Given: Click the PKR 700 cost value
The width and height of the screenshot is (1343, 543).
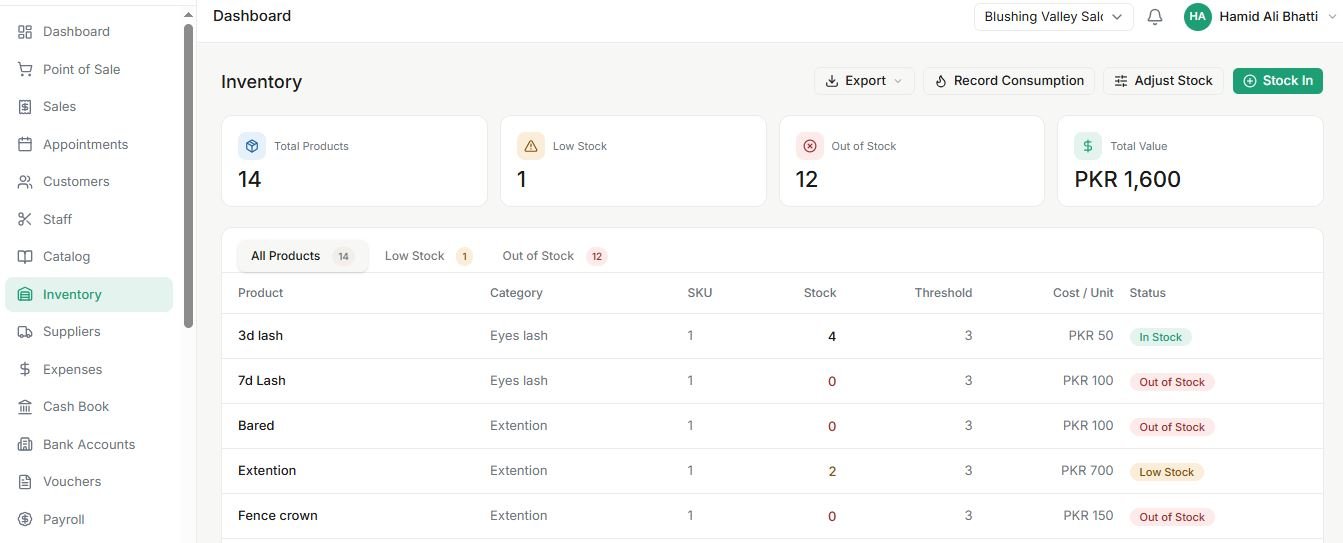Looking at the screenshot, I should [1087, 471].
